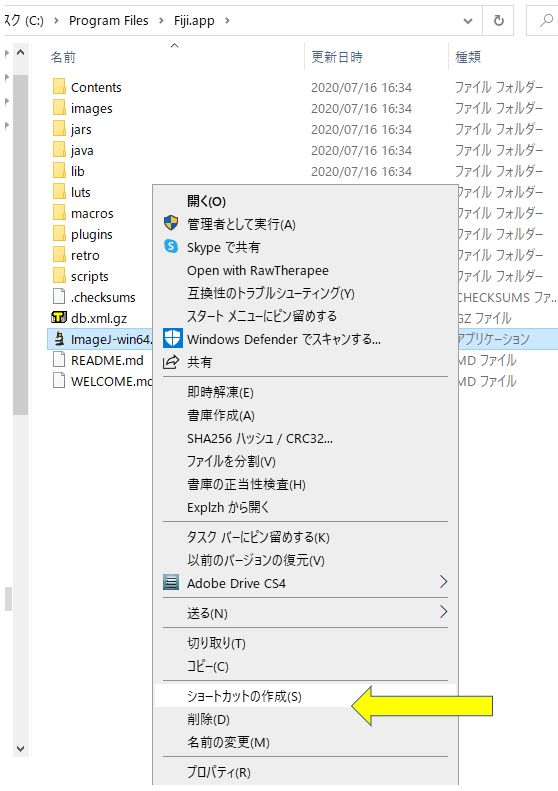Click navigation pane scroll down arrow
558x791 pixels.
(21, 749)
